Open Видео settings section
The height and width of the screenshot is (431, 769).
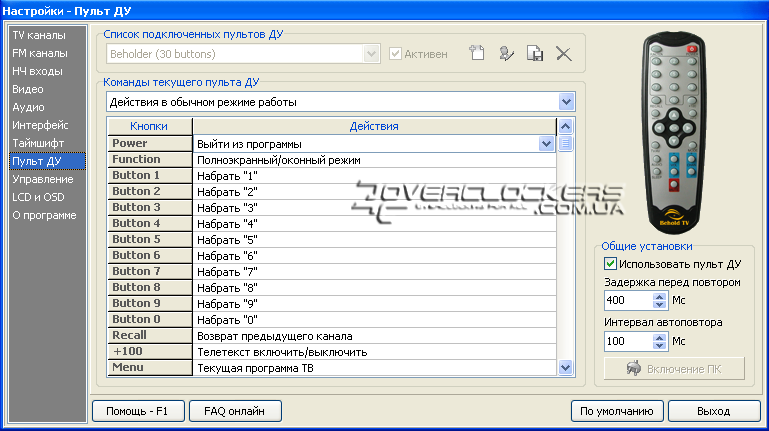(28, 89)
